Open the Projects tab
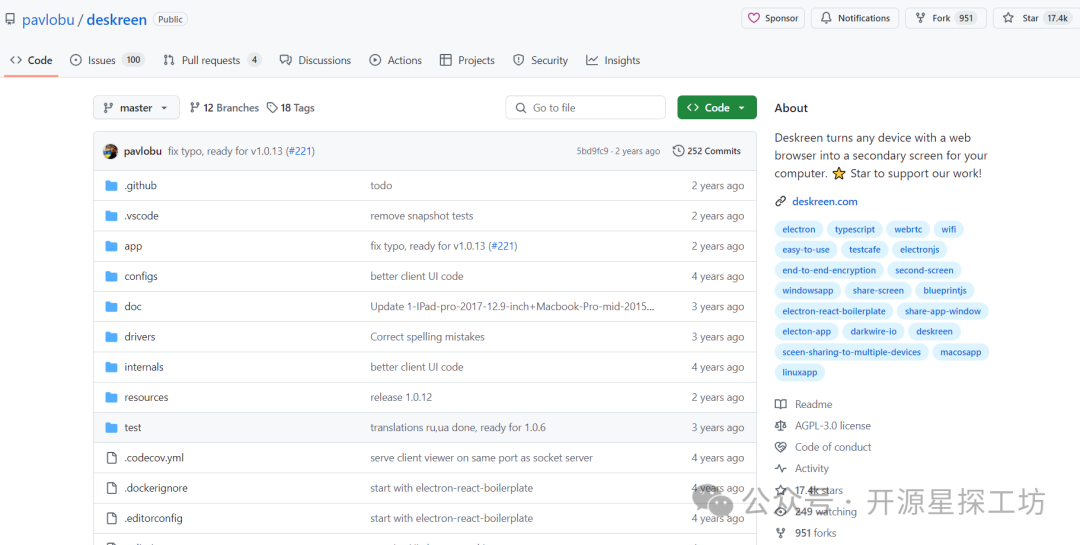Viewport: 1080px width, 545px height. coord(467,61)
